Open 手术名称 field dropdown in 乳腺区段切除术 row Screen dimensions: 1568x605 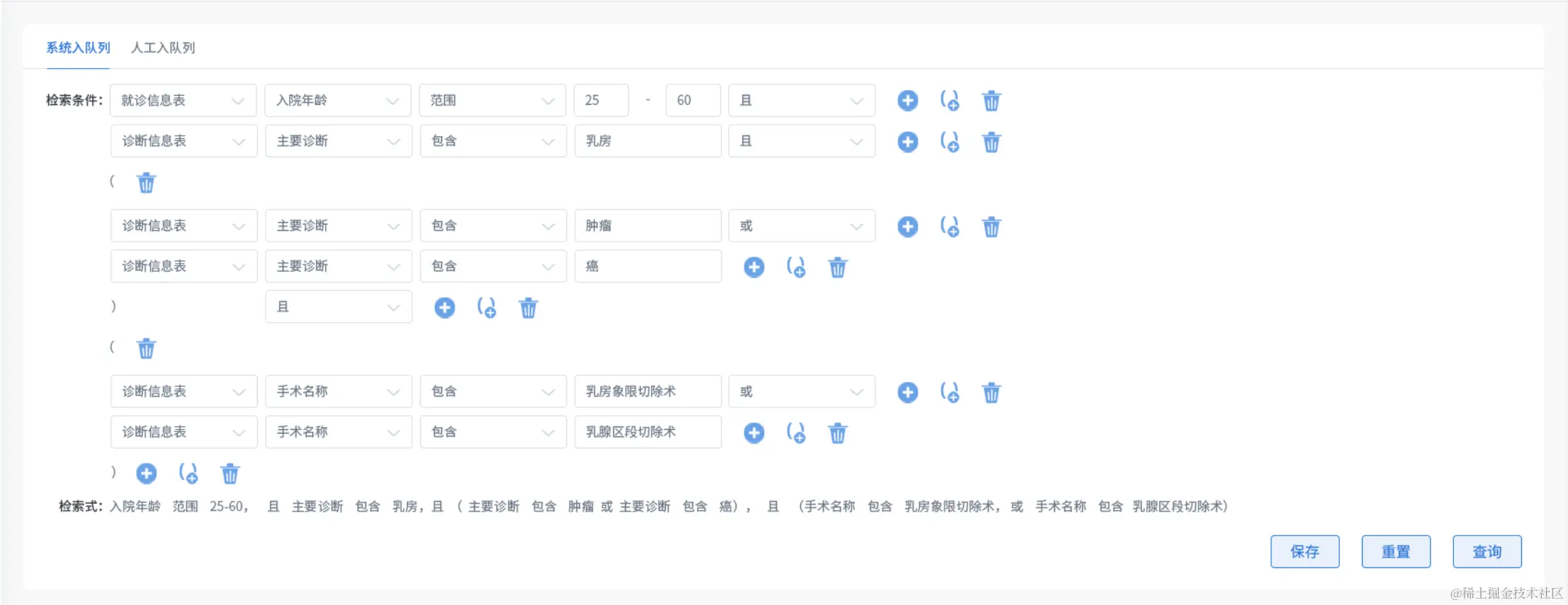point(339,432)
